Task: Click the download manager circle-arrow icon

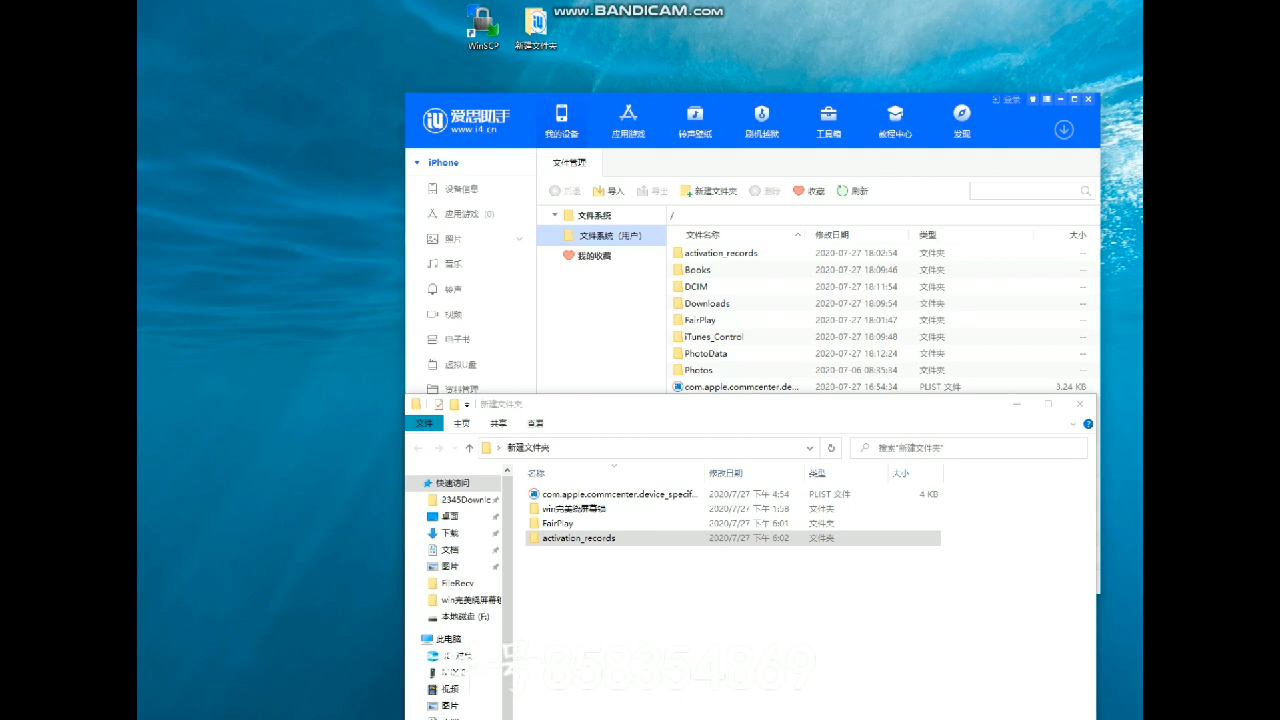Action: [1064, 129]
